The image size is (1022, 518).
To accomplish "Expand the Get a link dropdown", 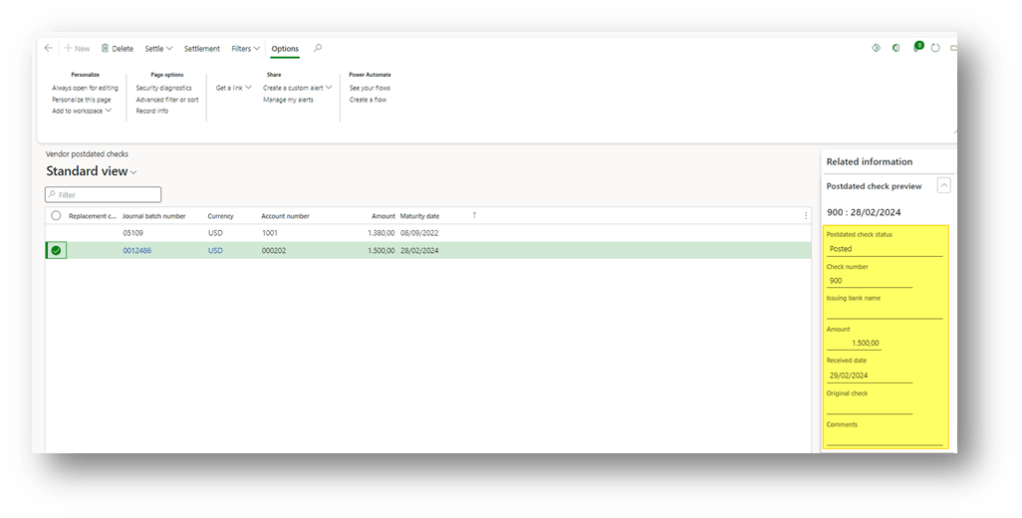I will click(x=233, y=87).
